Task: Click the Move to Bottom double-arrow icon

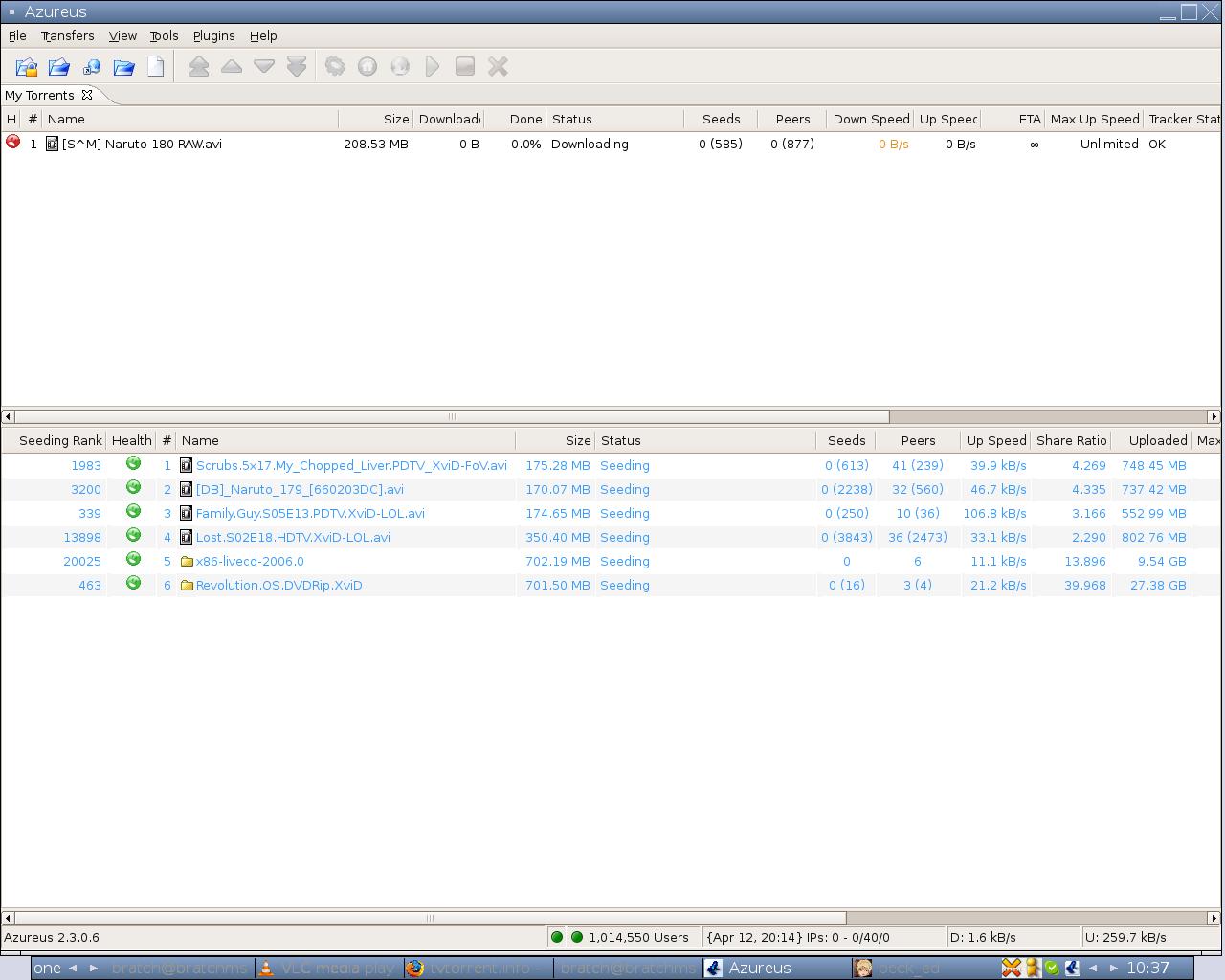Action: pyautogui.click(x=297, y=67)
